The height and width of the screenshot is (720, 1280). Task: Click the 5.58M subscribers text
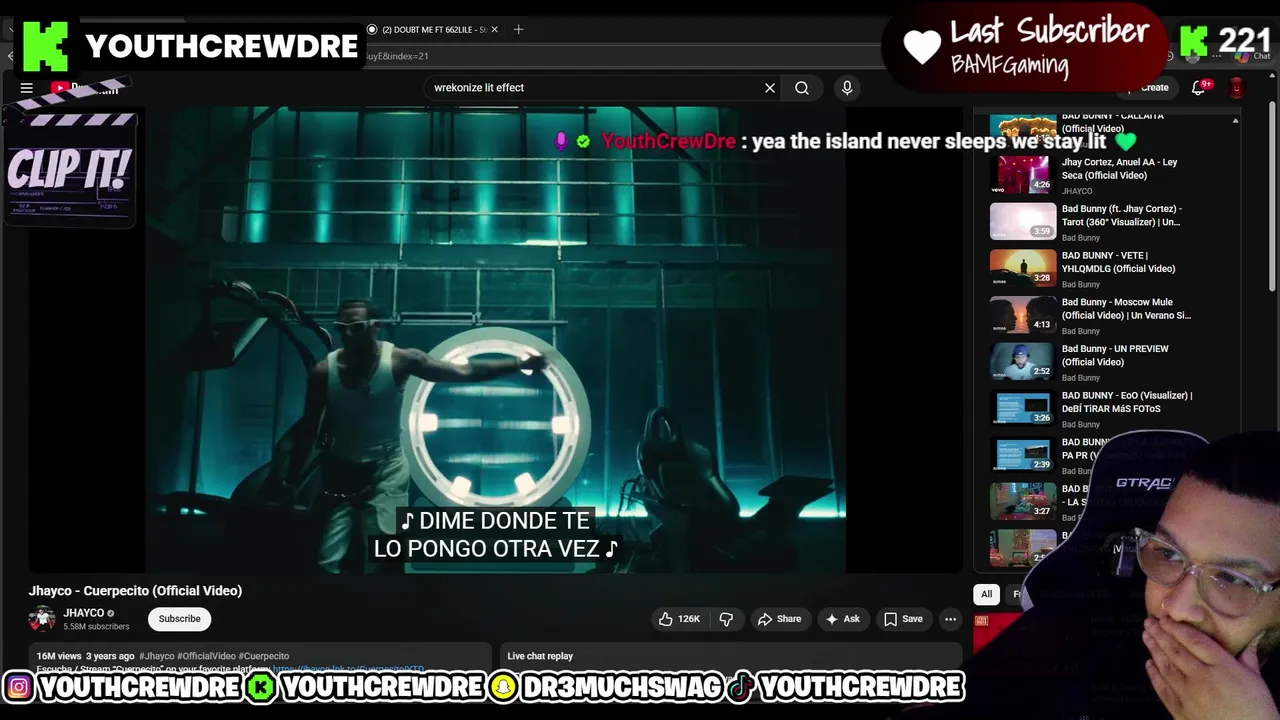pyautogui.click(x=96, y=627)
